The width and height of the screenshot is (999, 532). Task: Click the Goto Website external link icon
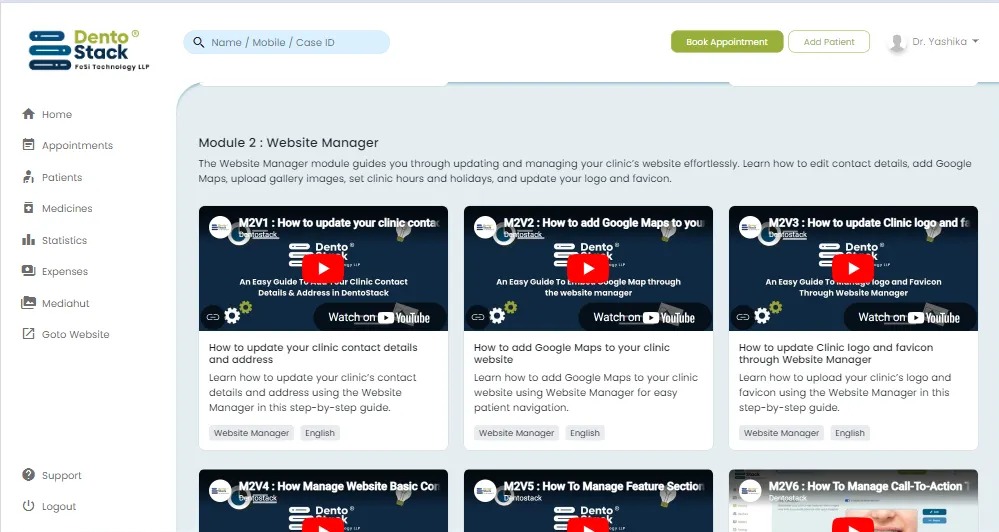coord(28,334)
